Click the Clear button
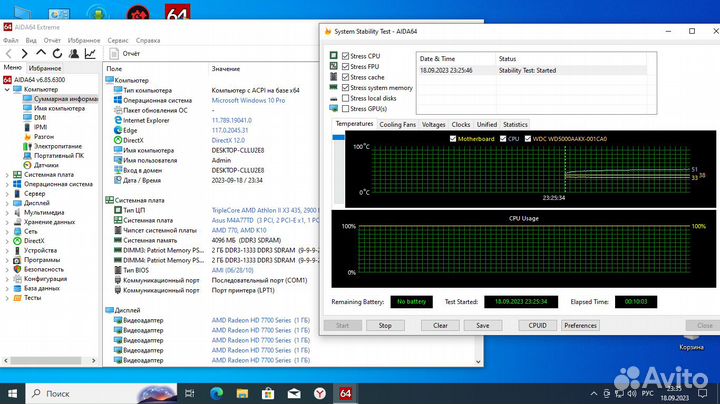The image size is (720, 404). tap(440, 325)
